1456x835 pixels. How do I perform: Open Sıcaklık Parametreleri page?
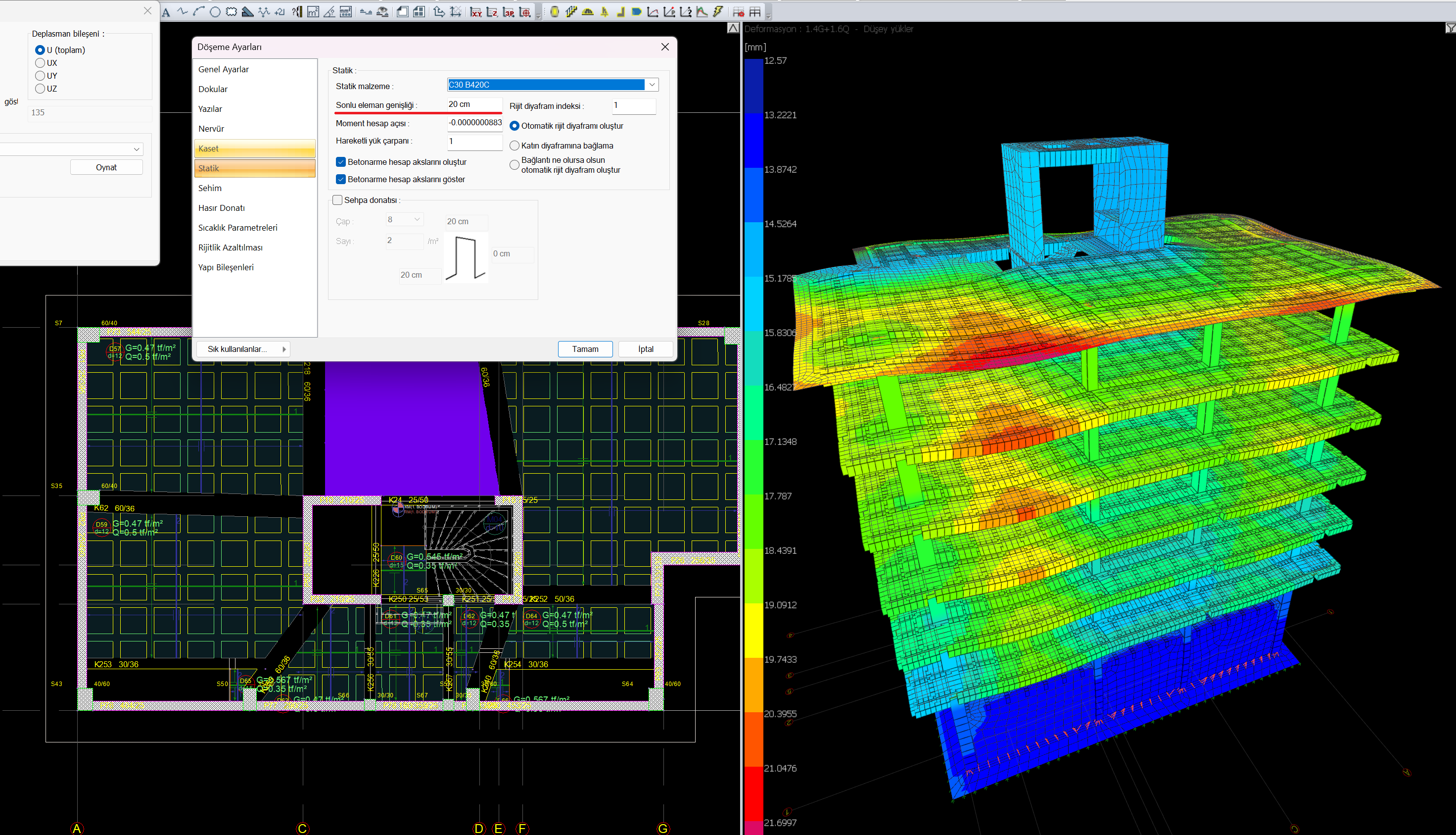pos(254,228)
